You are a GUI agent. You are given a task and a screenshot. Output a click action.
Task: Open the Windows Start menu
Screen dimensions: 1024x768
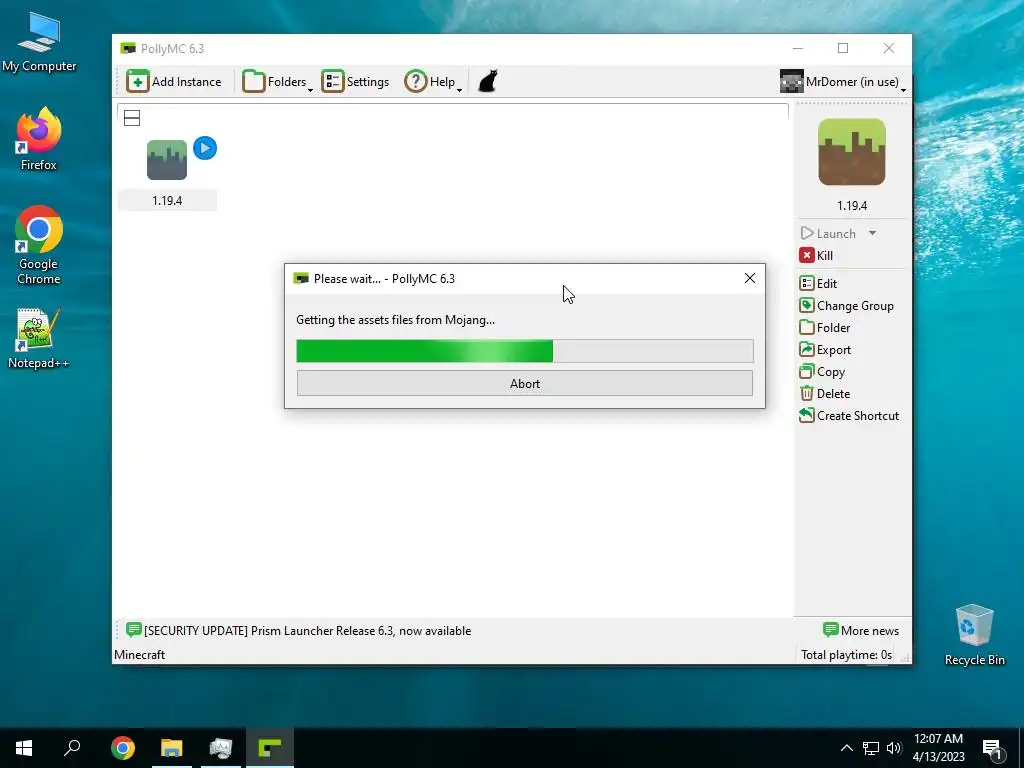pyautogui.click(x=24, y=748)
